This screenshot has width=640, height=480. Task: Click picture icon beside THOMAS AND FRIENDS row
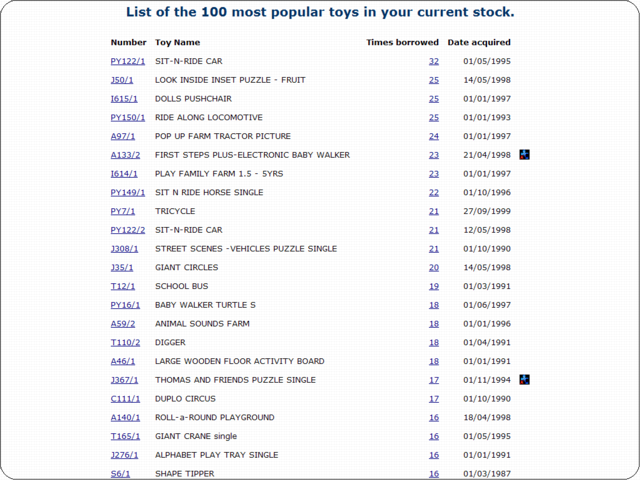tap(524, 380)
